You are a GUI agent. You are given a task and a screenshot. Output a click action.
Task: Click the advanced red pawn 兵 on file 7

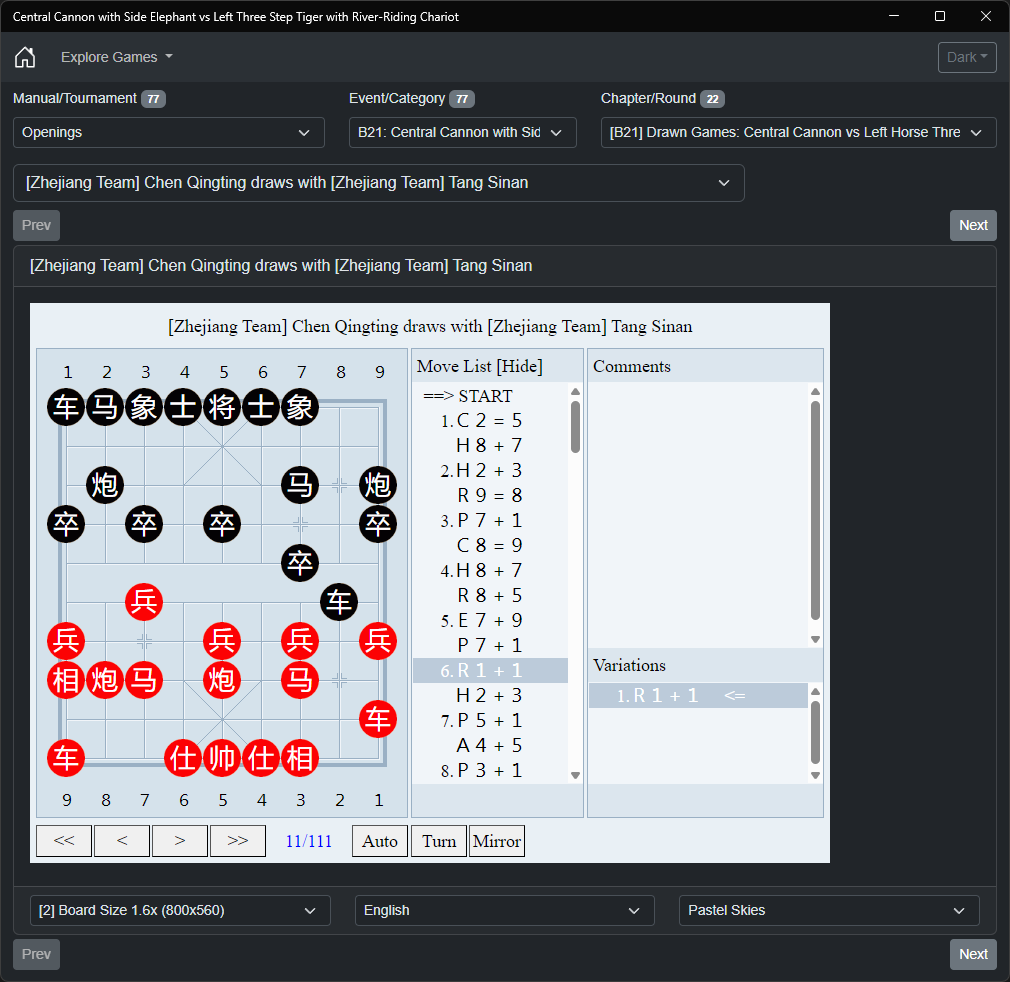click(144, 602)
